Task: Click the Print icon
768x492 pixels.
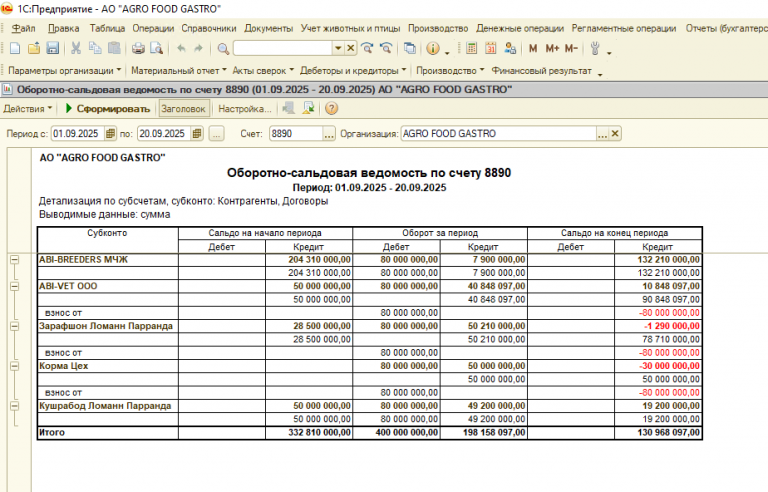Action: (x=138, y=48)
